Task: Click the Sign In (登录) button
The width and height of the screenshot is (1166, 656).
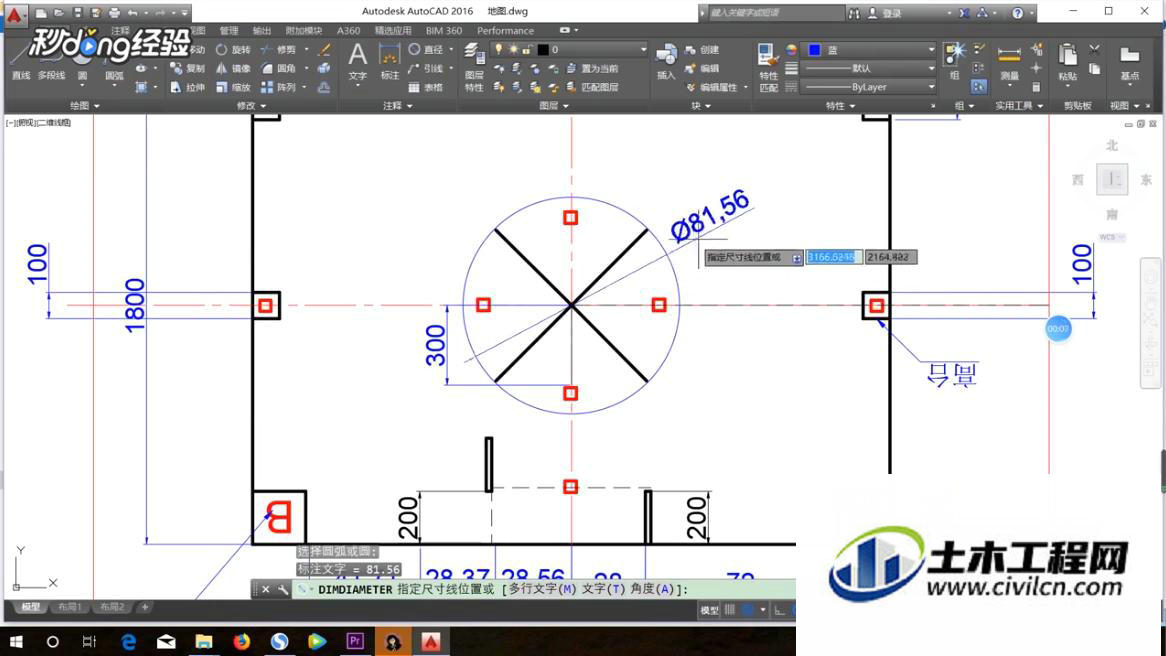Action: 885,13
